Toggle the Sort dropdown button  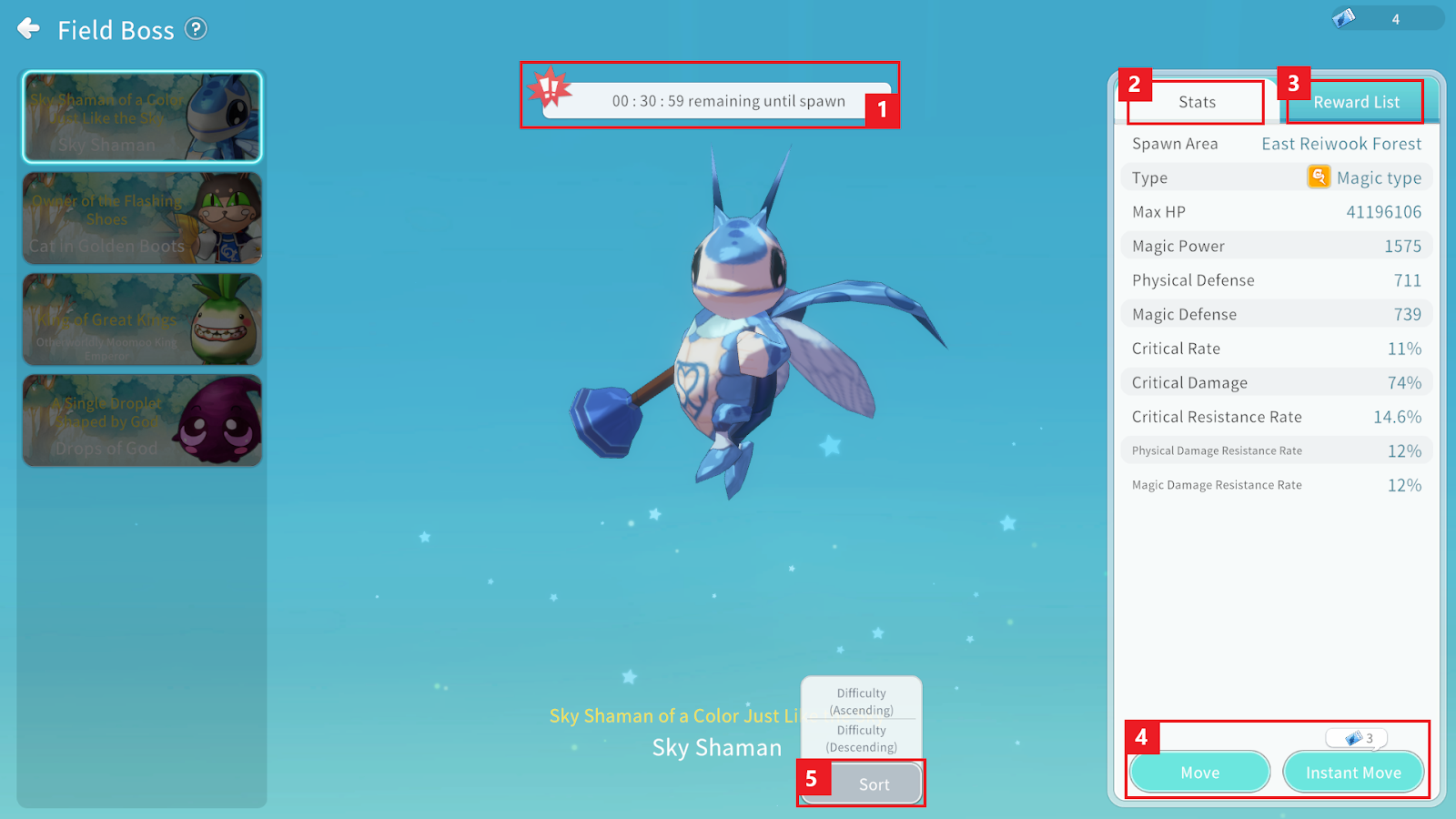tap(874, 784)
